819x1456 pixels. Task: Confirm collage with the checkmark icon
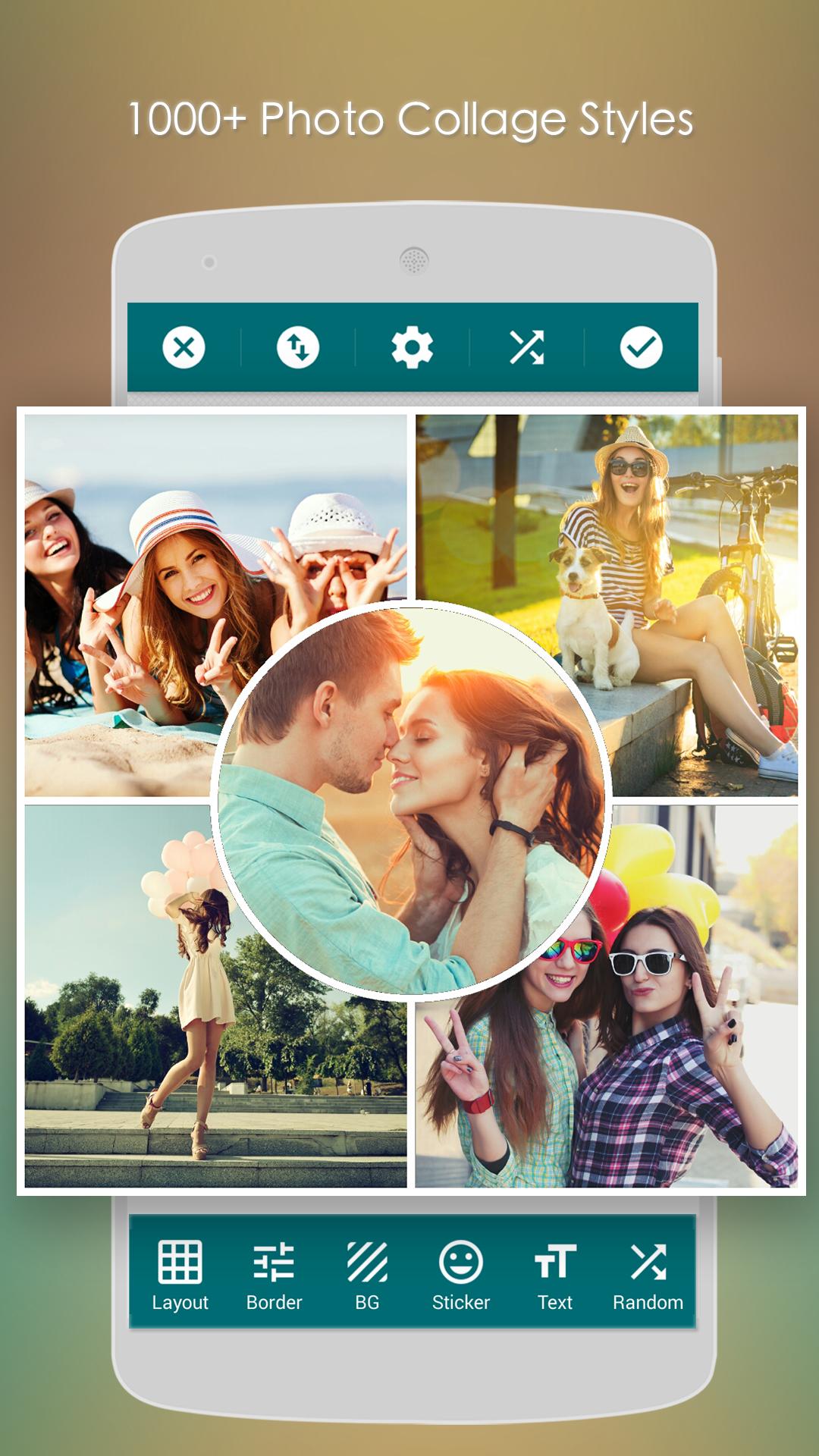[641, 348]
